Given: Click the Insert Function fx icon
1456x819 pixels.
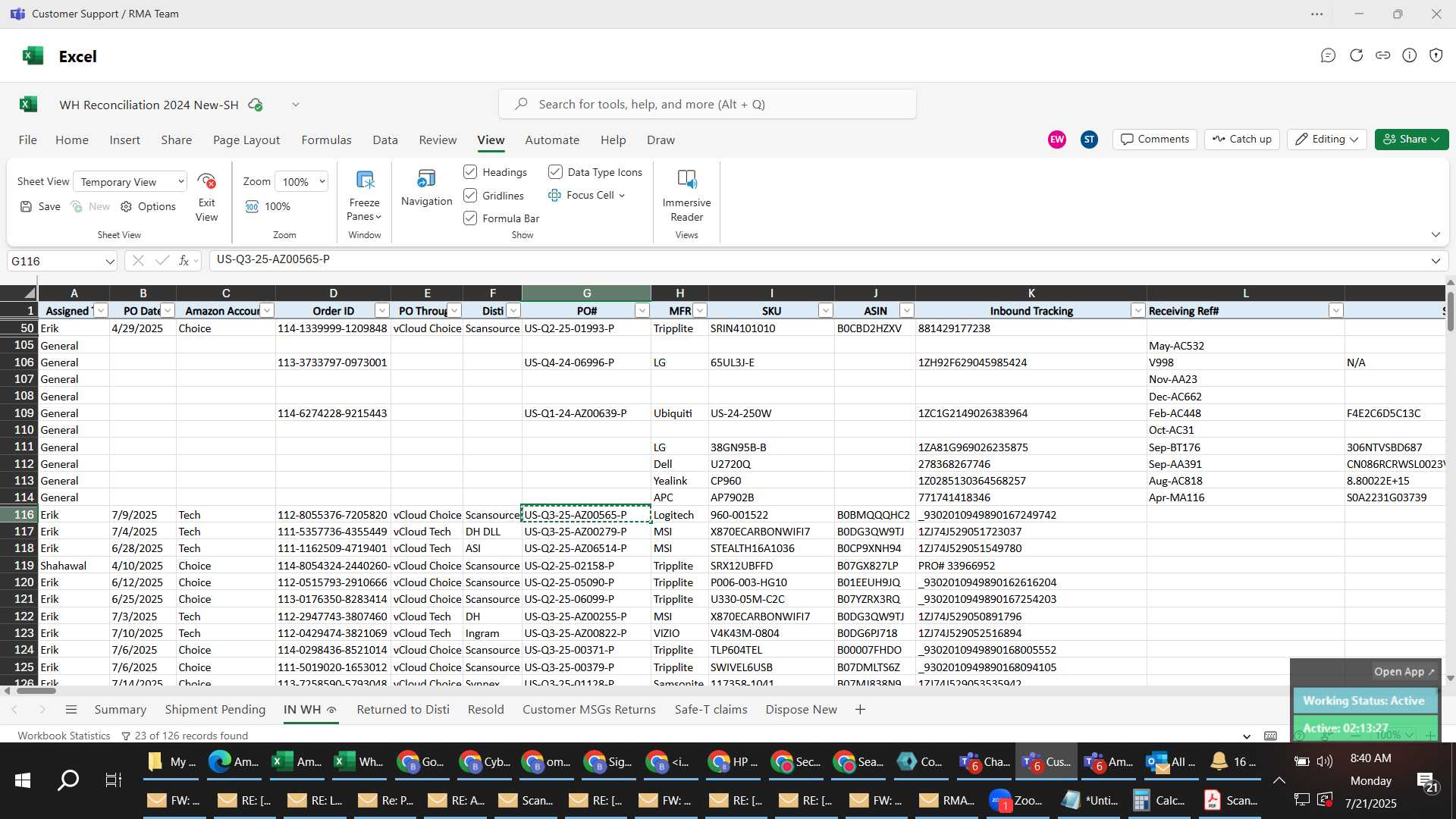Looking at the screenshot, I should (x=184, y=261).
